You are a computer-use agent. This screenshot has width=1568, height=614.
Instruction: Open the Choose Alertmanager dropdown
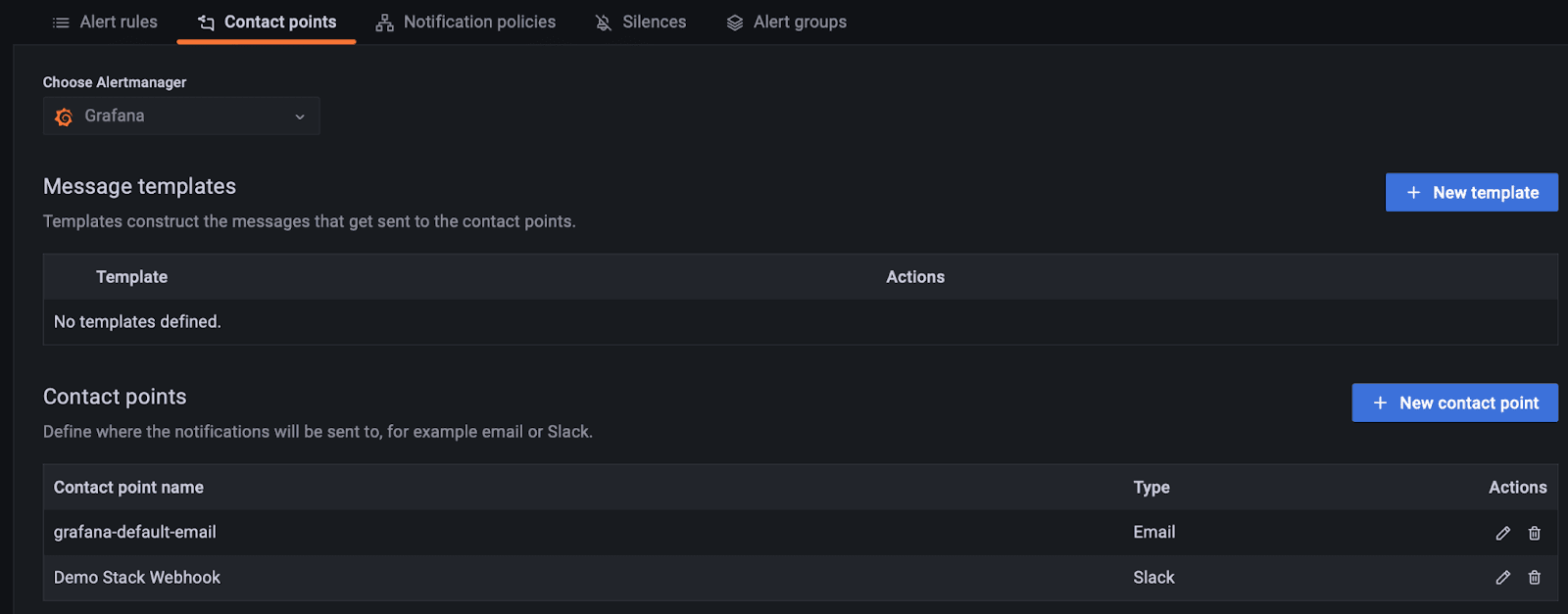(181, 117)
